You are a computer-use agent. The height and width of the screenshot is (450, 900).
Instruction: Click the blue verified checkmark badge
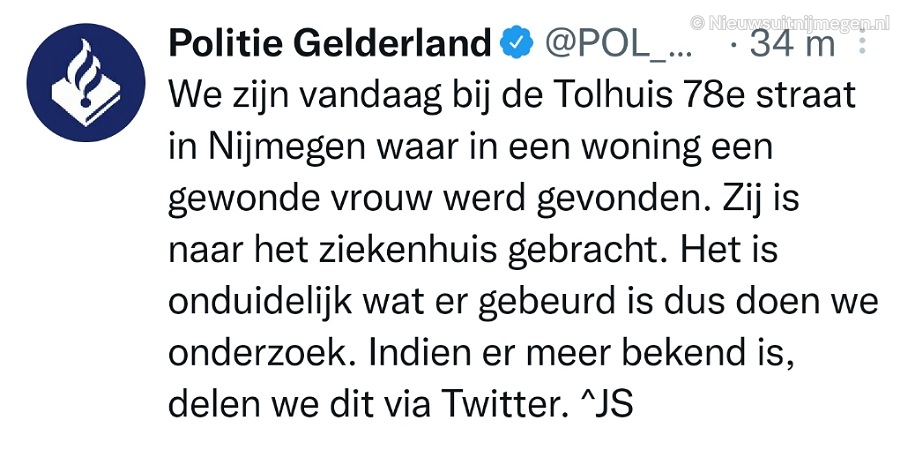click(x=518, y=44)
